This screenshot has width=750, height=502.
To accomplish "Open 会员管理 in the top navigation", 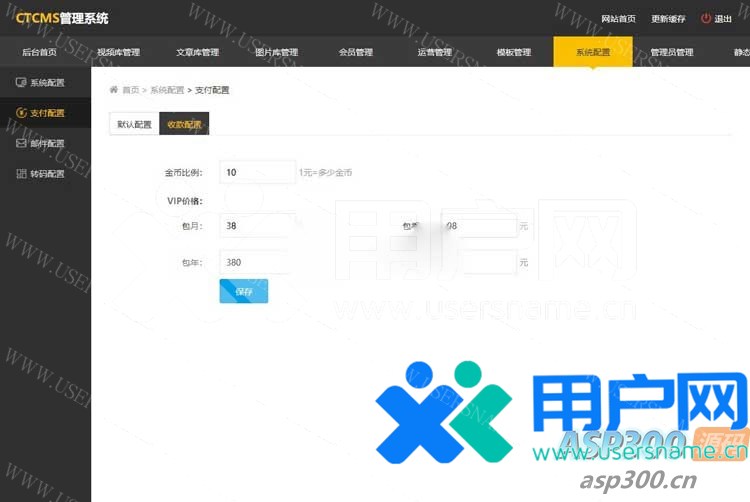I will point(356,52).
